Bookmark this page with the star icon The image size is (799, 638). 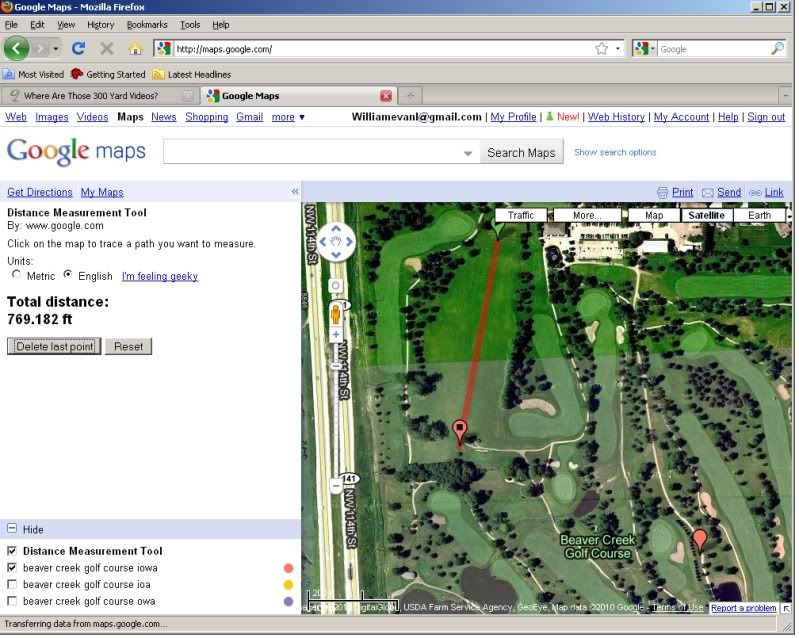[x=601, y=48]
